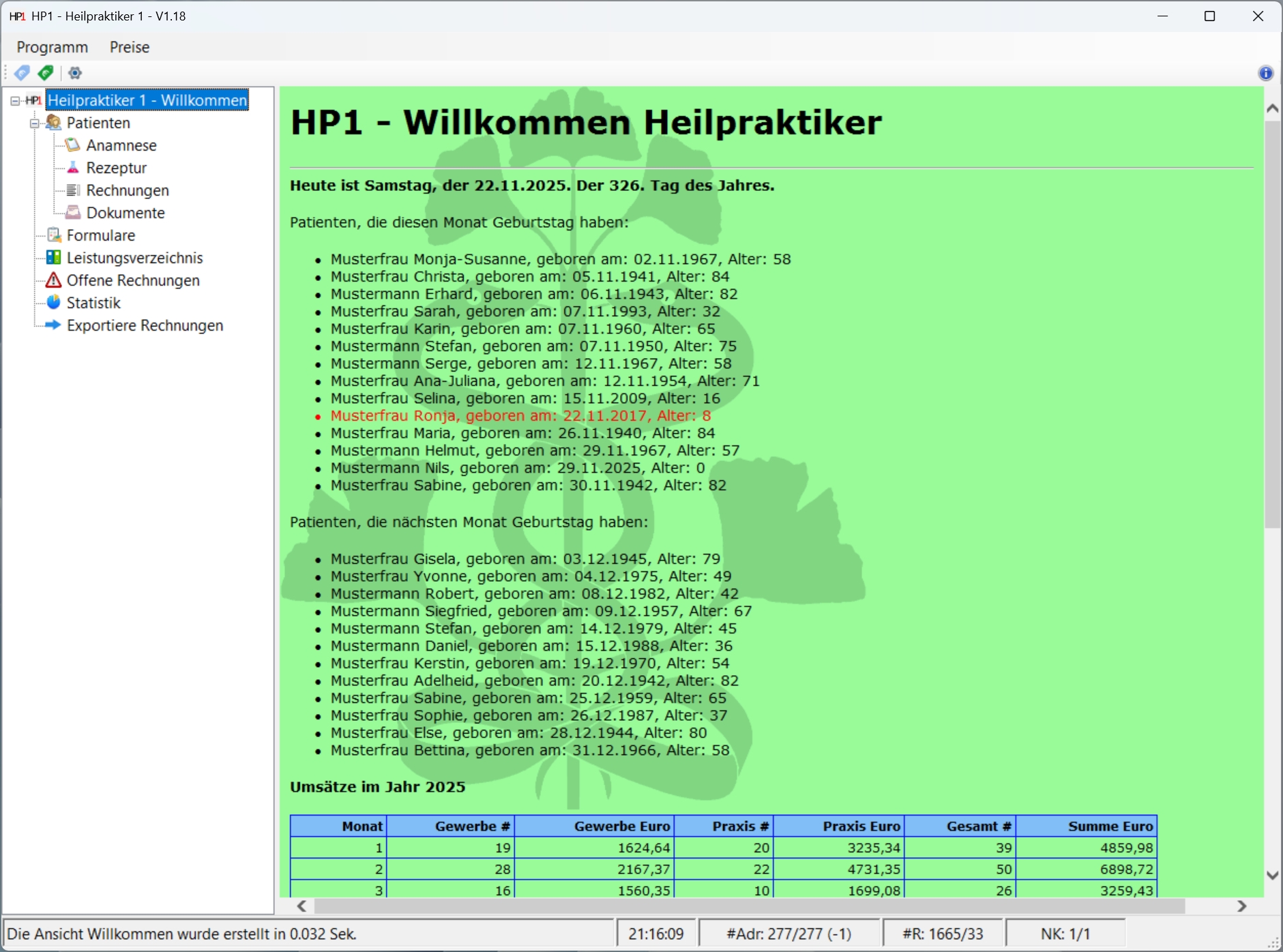The height and width of the screenshot is (952, 1283).
Task: Click the 'Musterfrau Sarah' birthday entry
Action: point(525,312)
